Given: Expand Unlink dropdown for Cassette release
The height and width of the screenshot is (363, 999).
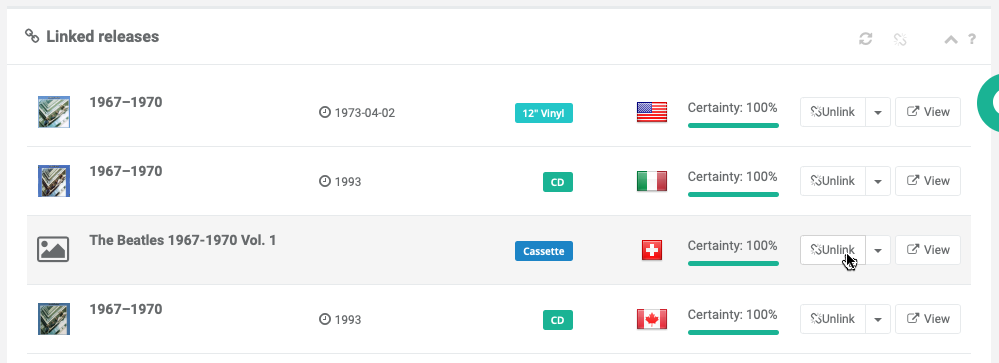Looking at the screenshot, I should point(877,250).
